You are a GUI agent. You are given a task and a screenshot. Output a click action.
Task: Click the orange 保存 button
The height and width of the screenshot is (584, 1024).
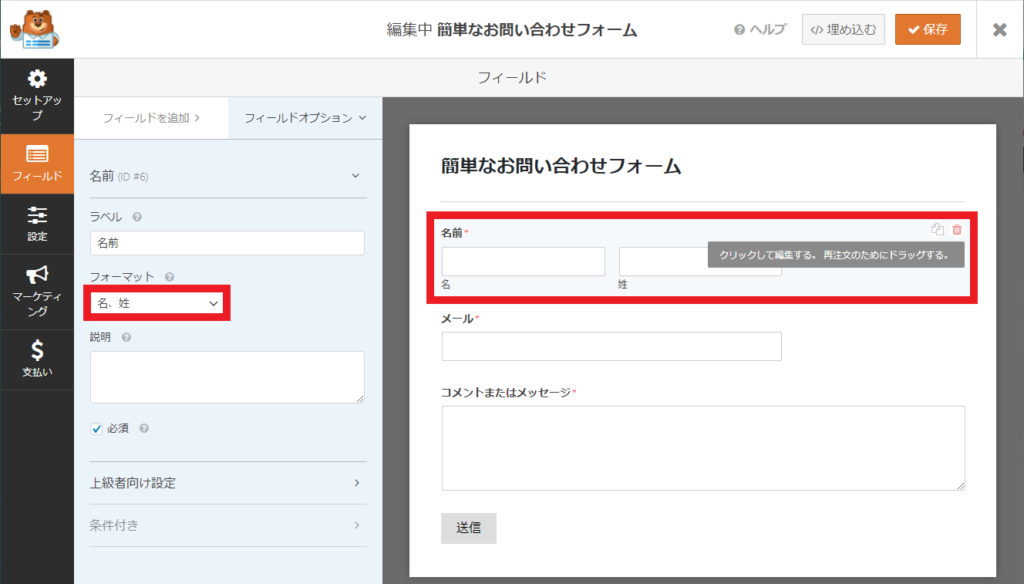click(927, 29)
